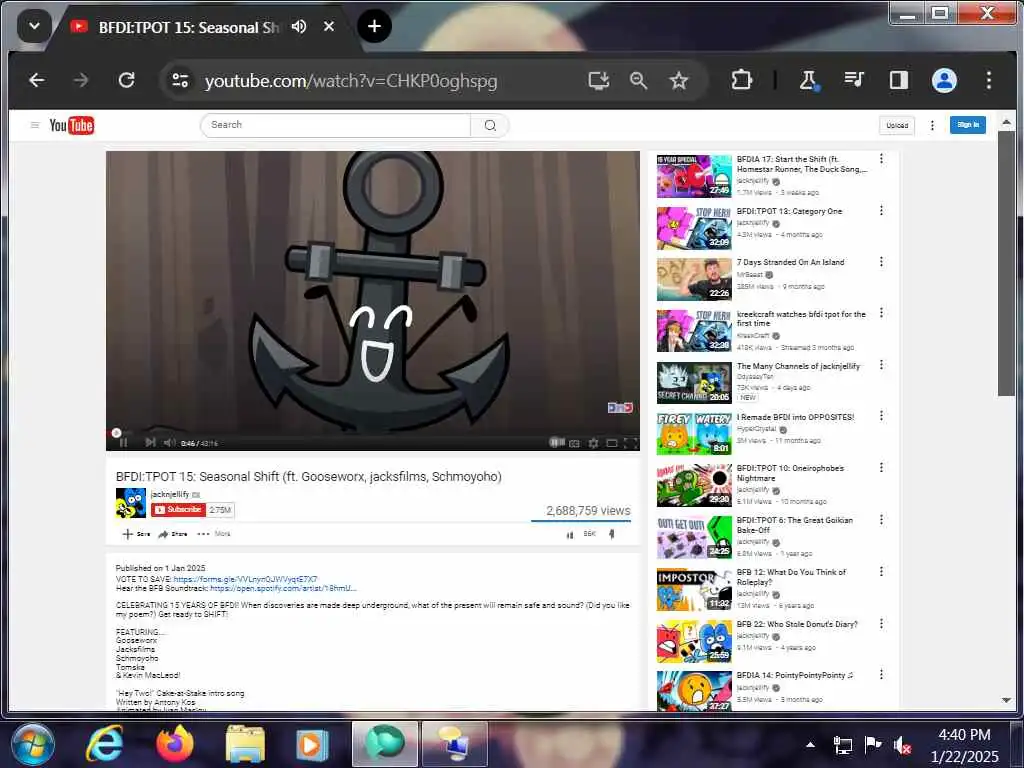Open video player settings gear
The height and width of the screenshot is (768, 1024).
pos(593,443)
